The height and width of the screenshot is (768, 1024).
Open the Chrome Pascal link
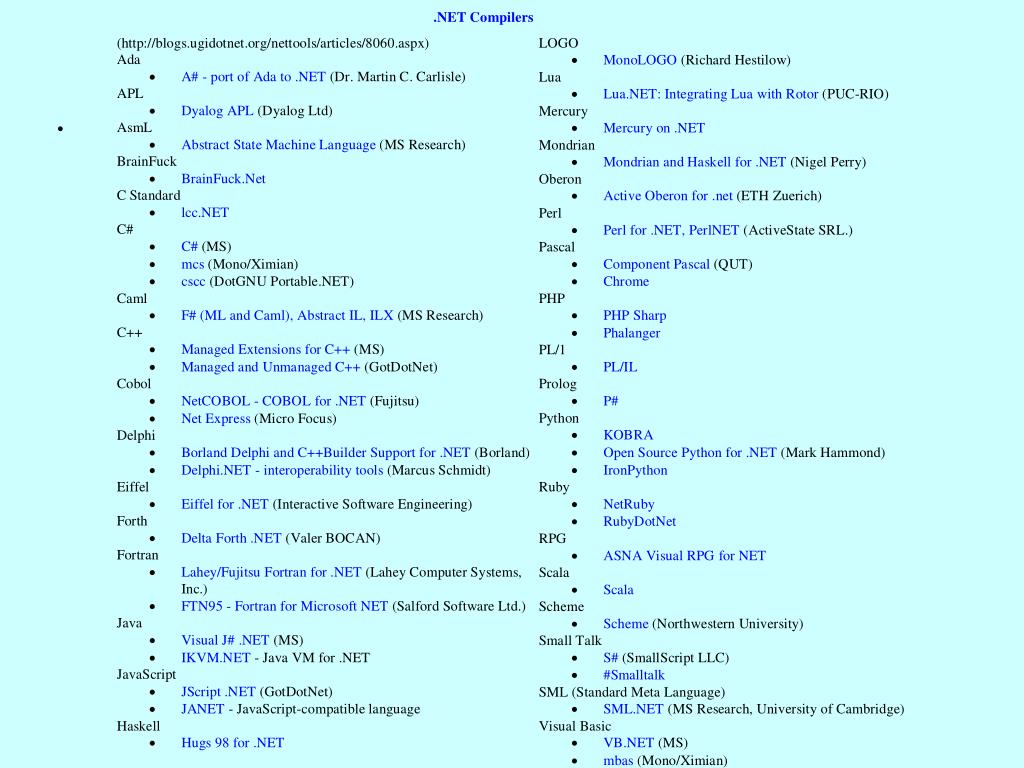pos(626,281)
